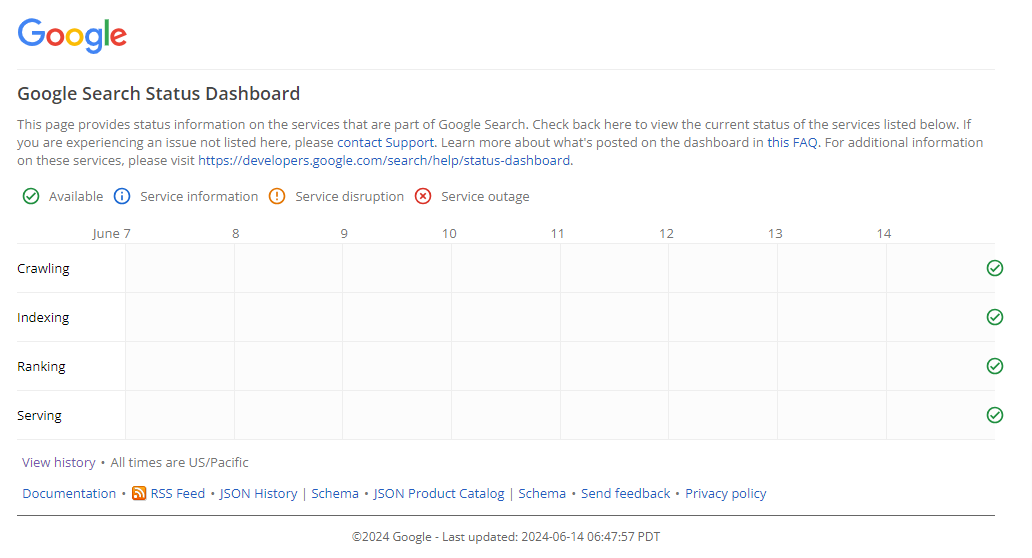Click the Crawling row green available checkmark
The height and width of the screenshot is (558, 1032).
click(x=994, y=268)
